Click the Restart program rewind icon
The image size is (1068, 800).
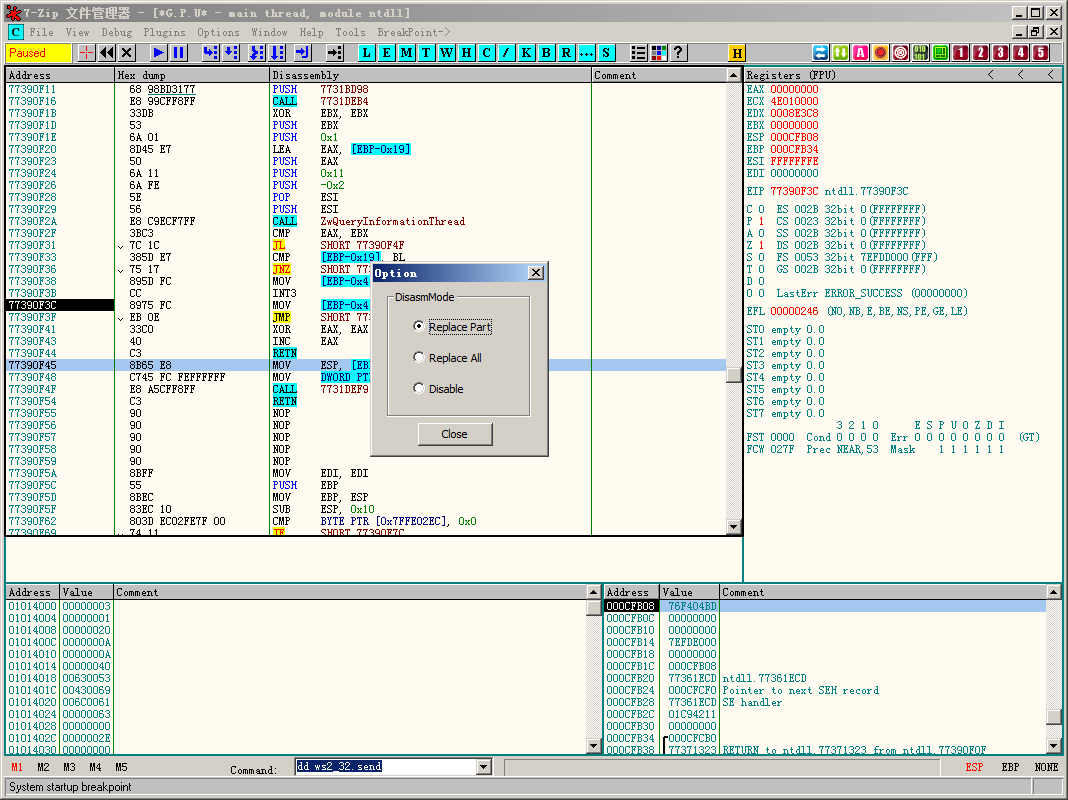click(107, 53)
